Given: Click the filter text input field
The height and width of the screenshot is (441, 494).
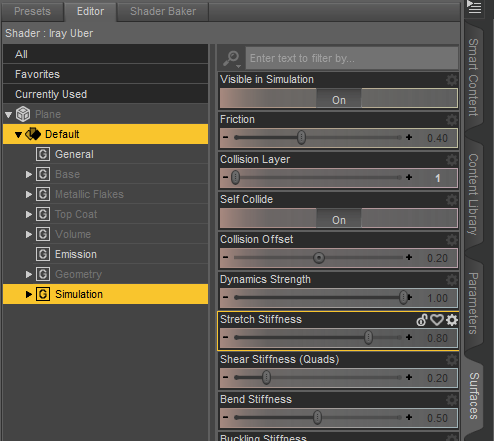Looking at the screenshot, I should coord(352,58).
